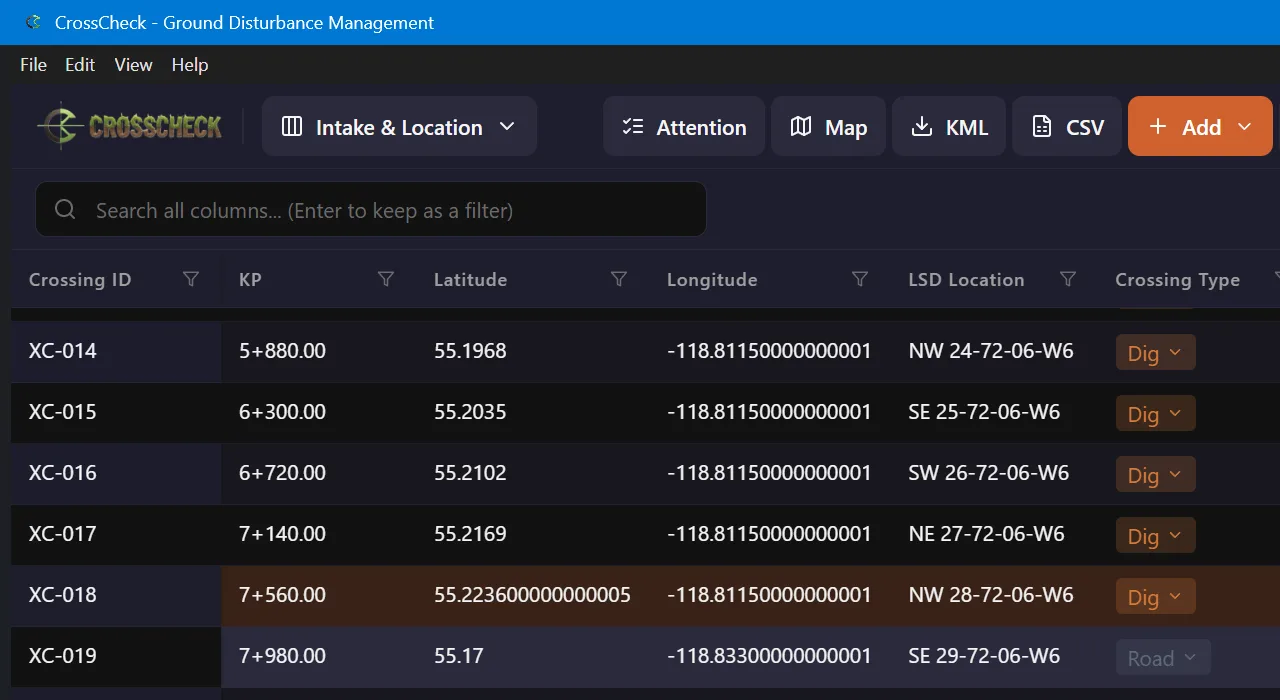The width and height of the screenshot is (1280, 700).
Task: Export data with the CSV button
Action: tap(1067, 126)
